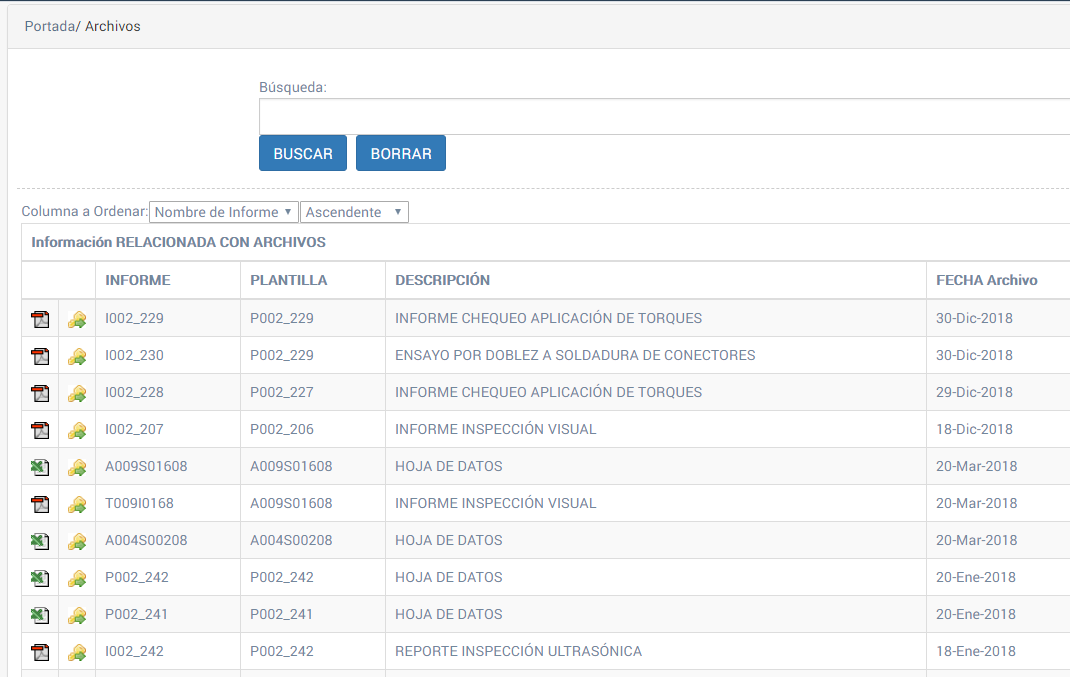Screen dimensions: 1070x677
Task: Select the Archivos breadcrumb item
Action: pos(113,26)
